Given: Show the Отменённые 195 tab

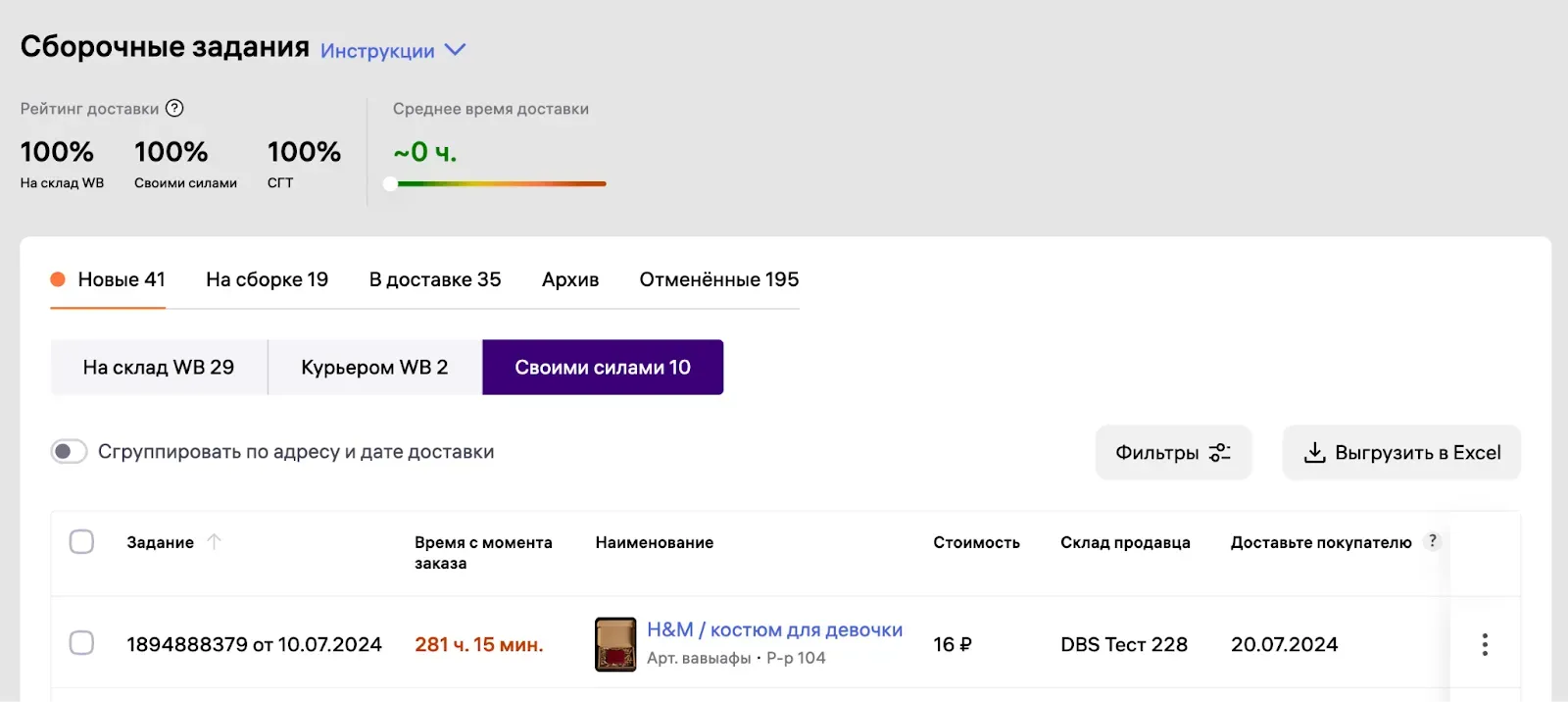Looking at the screenshot, I should coord(719,280).
